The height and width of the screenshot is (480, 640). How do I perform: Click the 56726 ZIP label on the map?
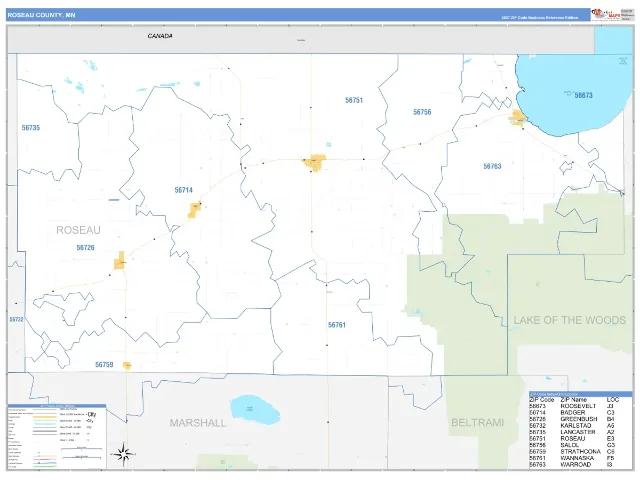[86, 247]
